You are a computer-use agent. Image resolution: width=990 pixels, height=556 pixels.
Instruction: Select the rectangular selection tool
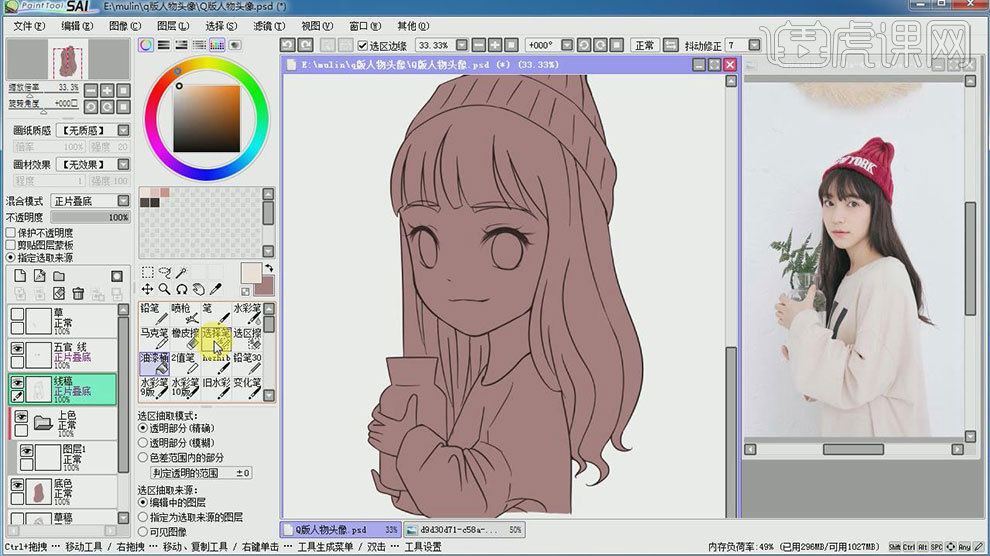pos(148,272)
